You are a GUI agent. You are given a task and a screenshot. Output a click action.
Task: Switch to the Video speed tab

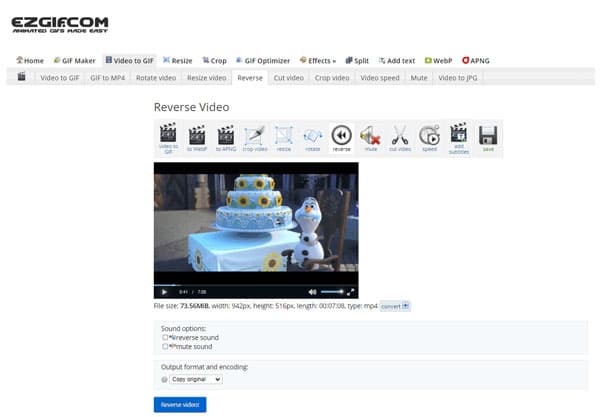point(380,78)
